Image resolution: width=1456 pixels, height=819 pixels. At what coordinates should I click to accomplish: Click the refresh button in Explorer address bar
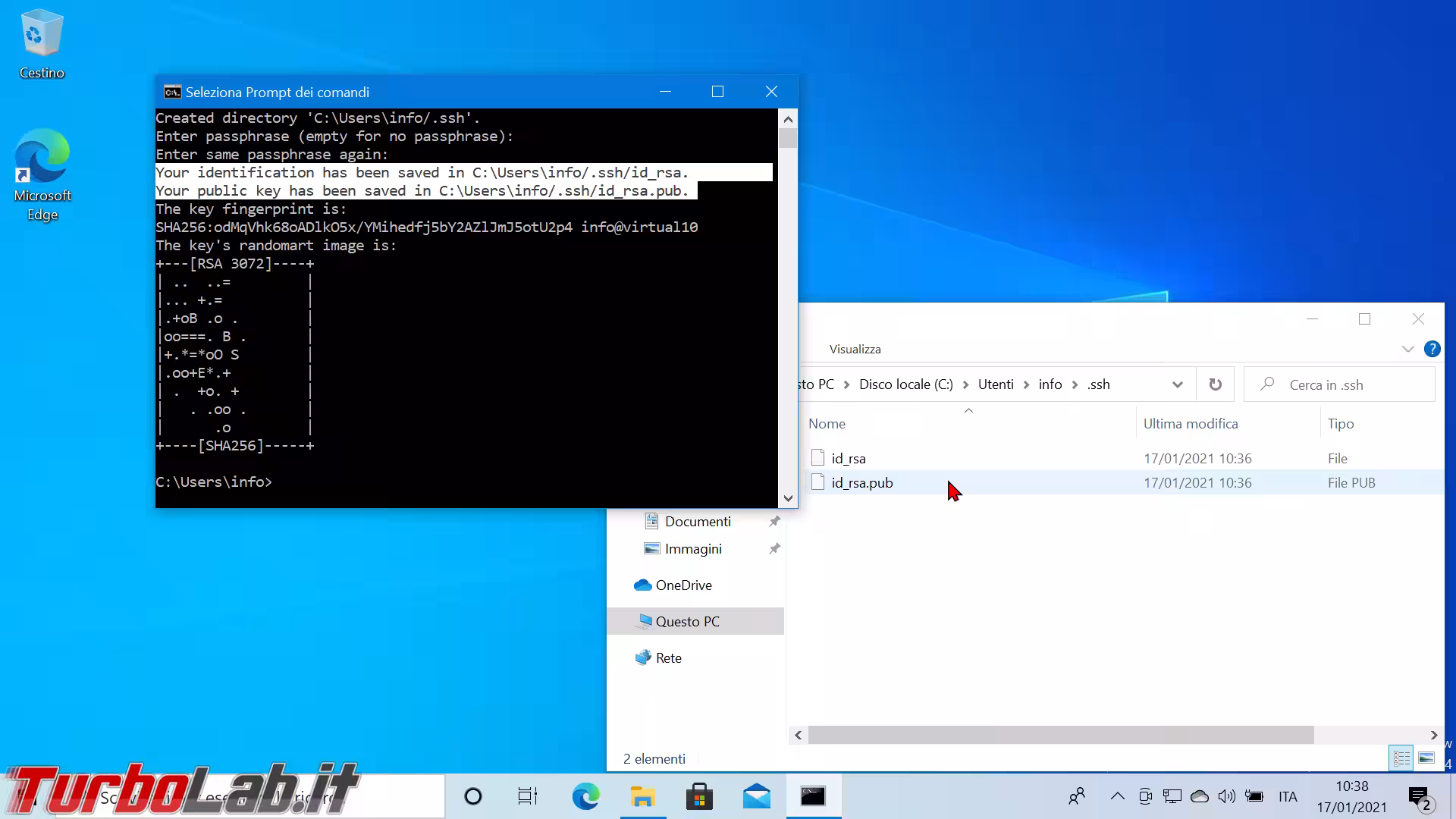point(1215,384)
